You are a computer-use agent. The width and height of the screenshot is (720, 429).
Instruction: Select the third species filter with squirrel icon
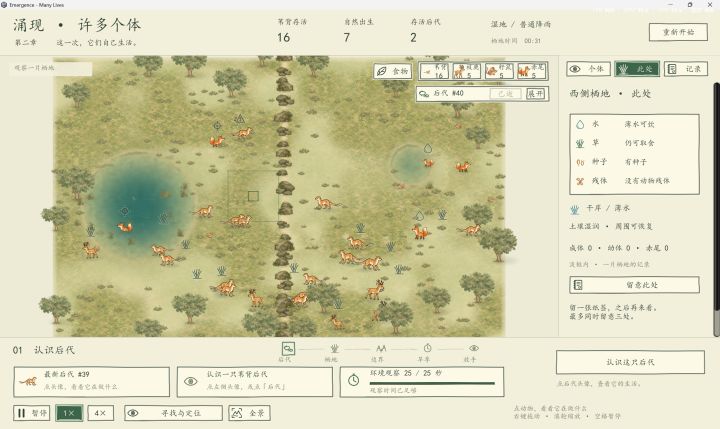(499, 71)
